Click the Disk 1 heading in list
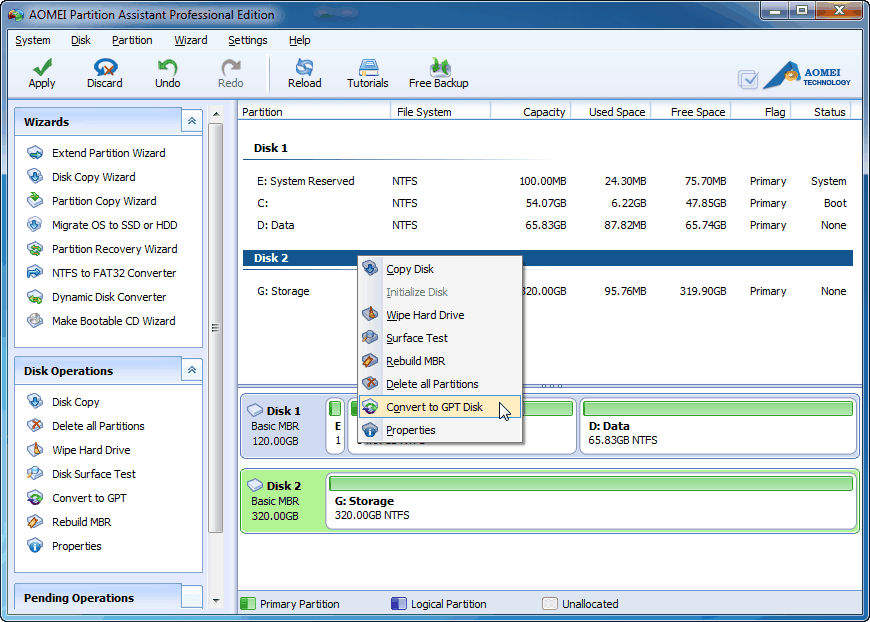Viewport: 870px width, 622px height. click(x=271, y=148)
